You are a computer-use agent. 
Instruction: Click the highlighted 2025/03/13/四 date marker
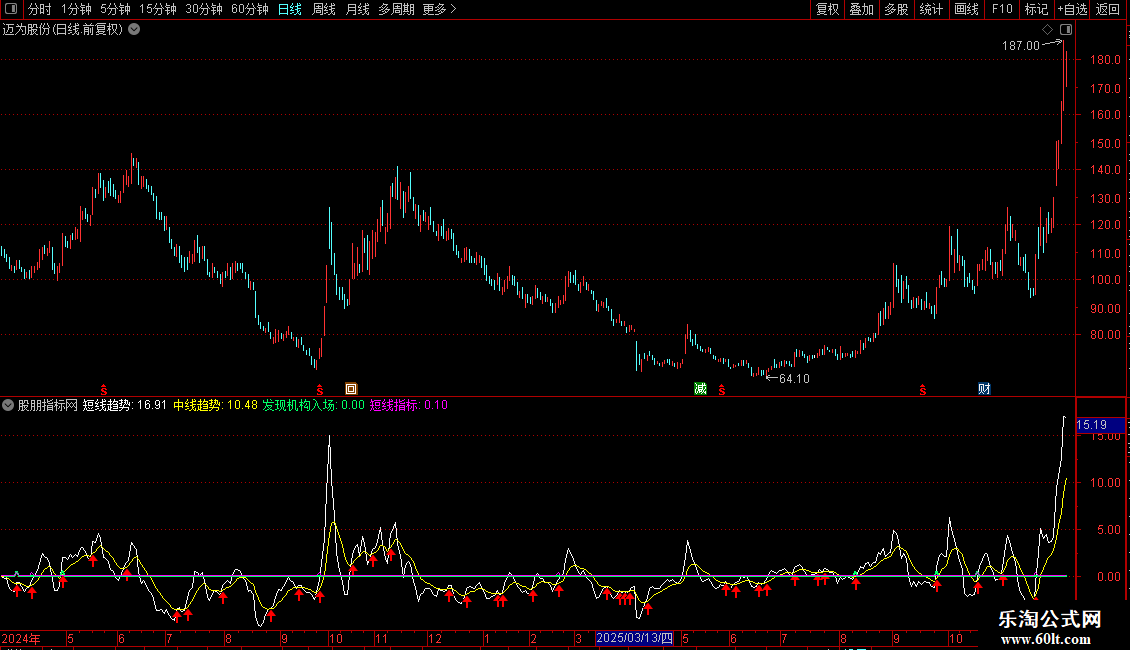634,638
